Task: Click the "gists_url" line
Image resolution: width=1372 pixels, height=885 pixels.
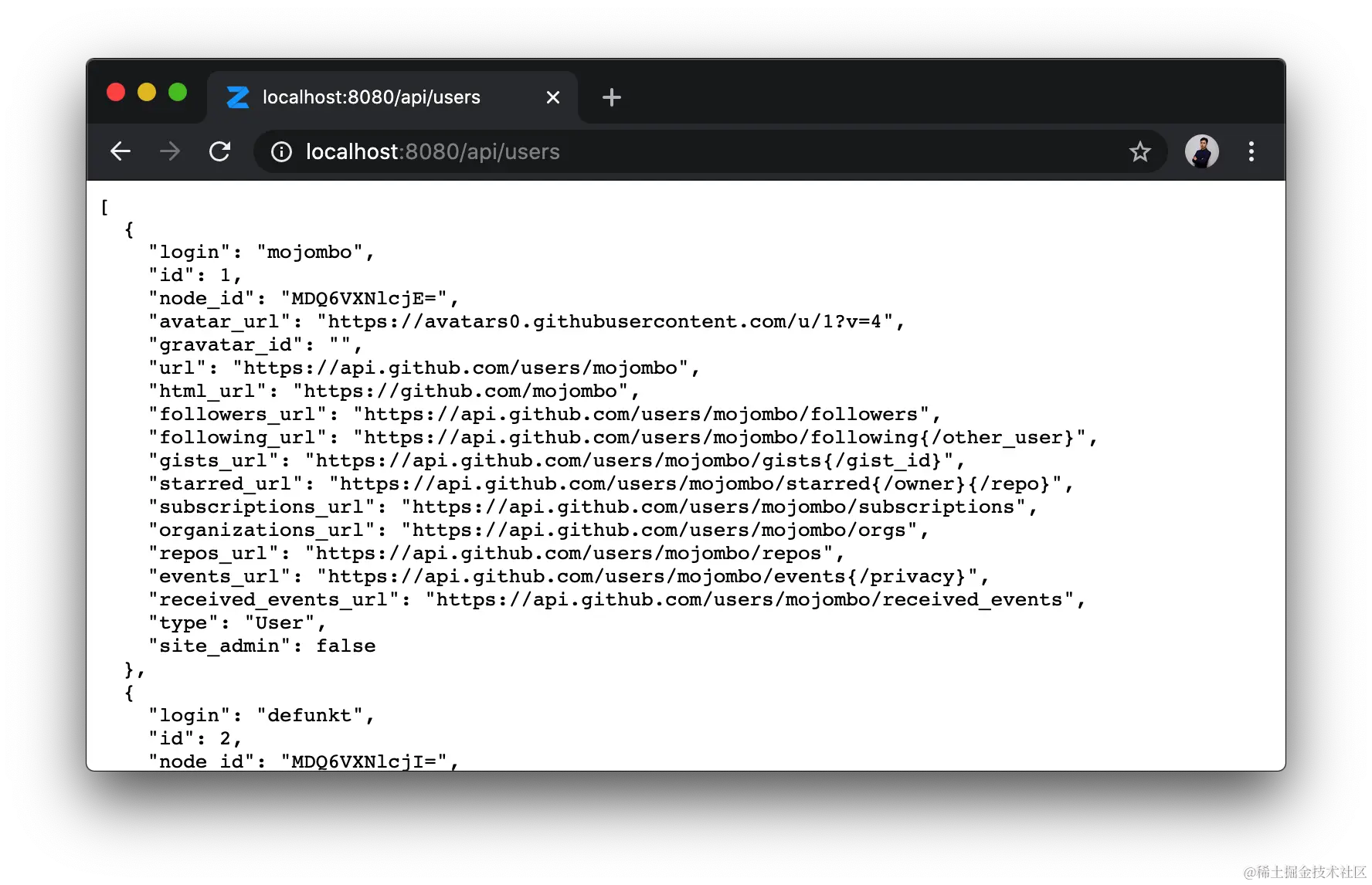Action: tap(557, 461)
